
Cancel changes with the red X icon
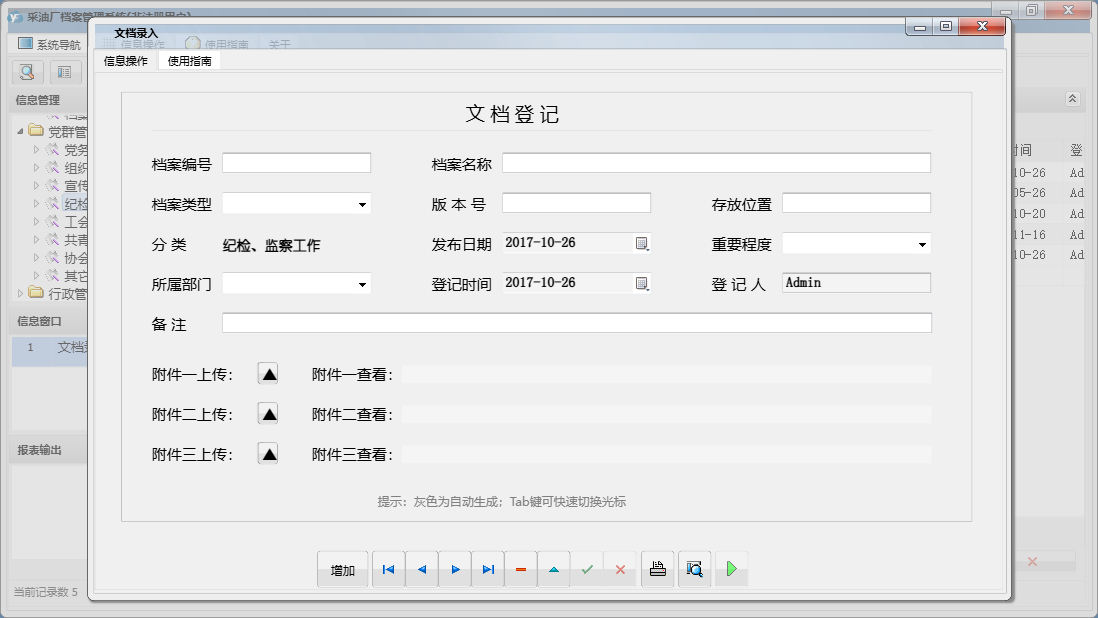[620, 568]
